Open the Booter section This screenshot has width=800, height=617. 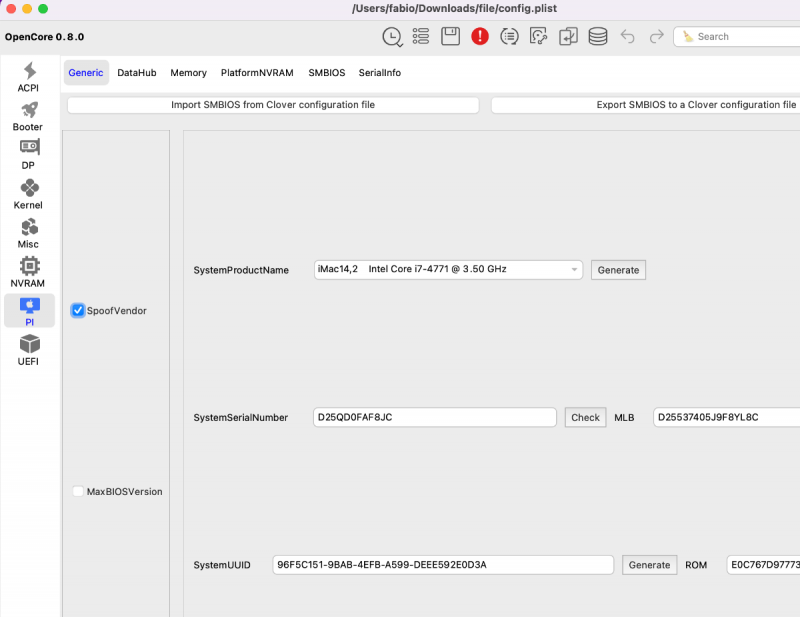point(28,116)
